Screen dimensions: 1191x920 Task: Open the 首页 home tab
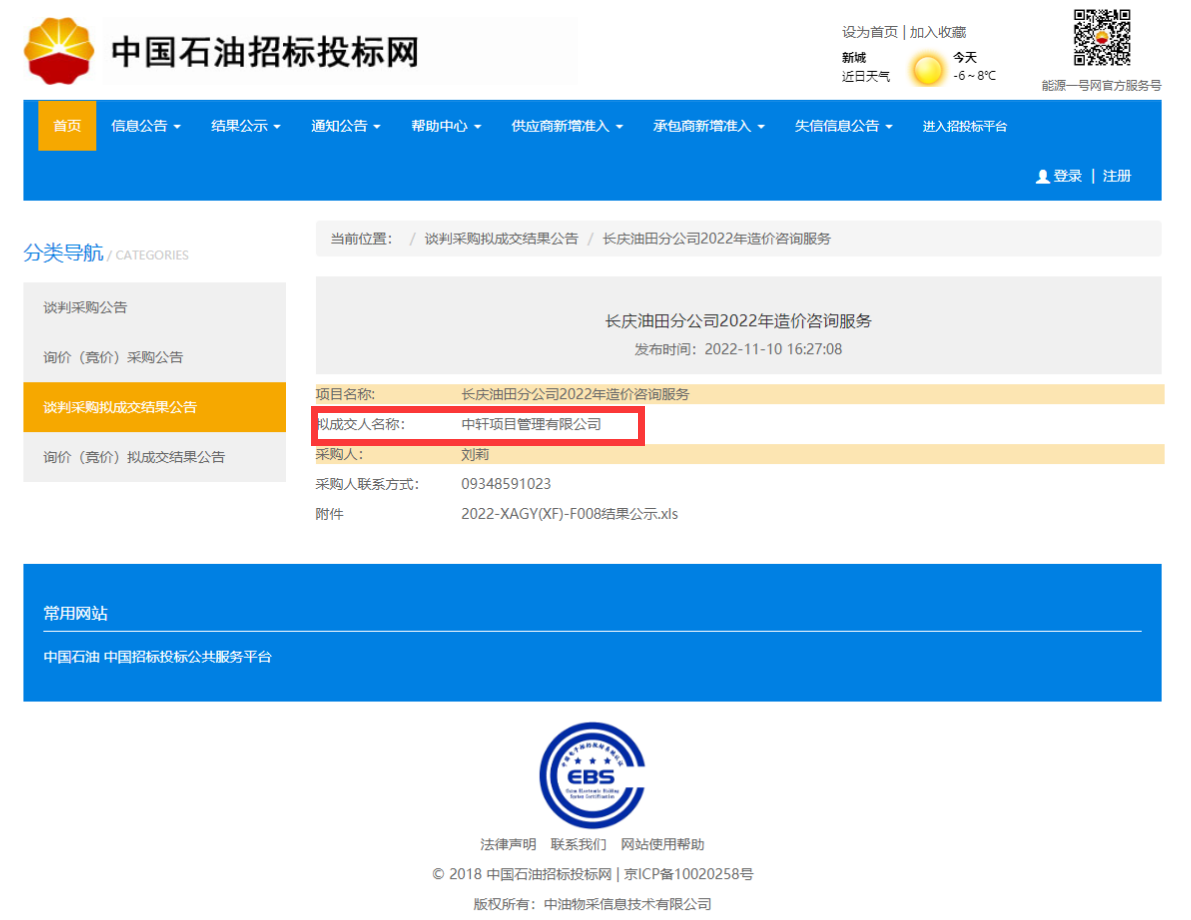(x=67, y=126)
